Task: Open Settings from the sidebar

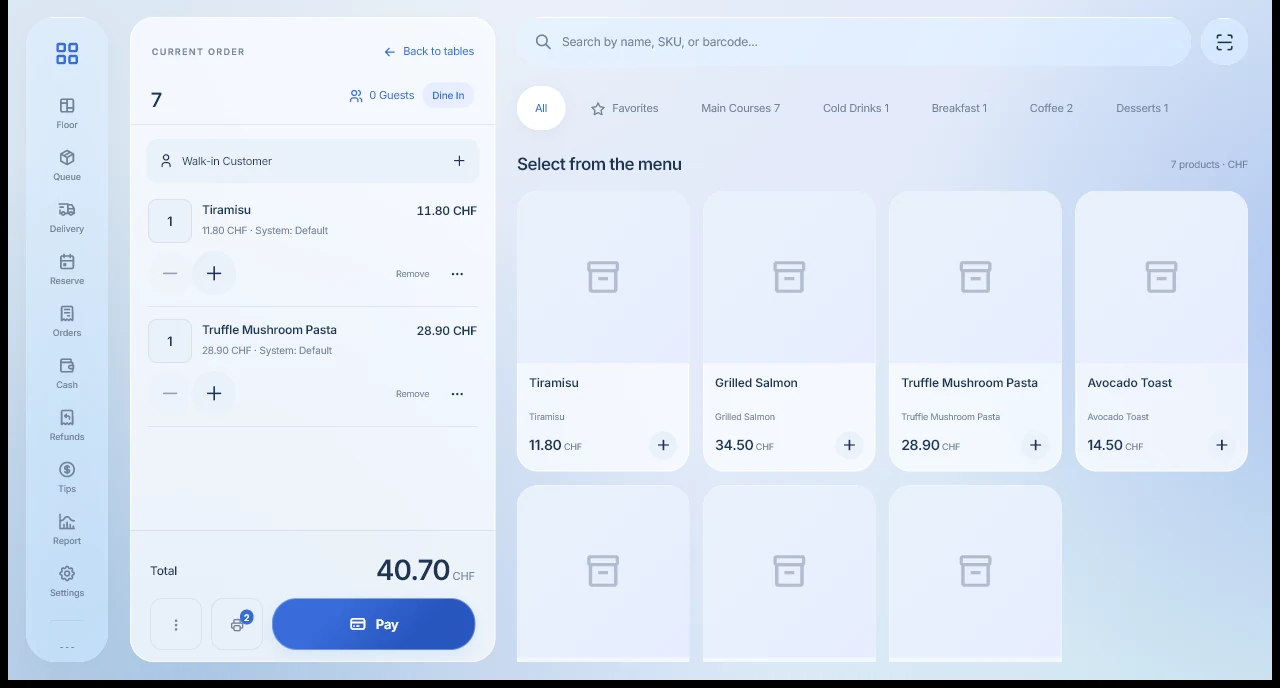Action: pos(67,581)
